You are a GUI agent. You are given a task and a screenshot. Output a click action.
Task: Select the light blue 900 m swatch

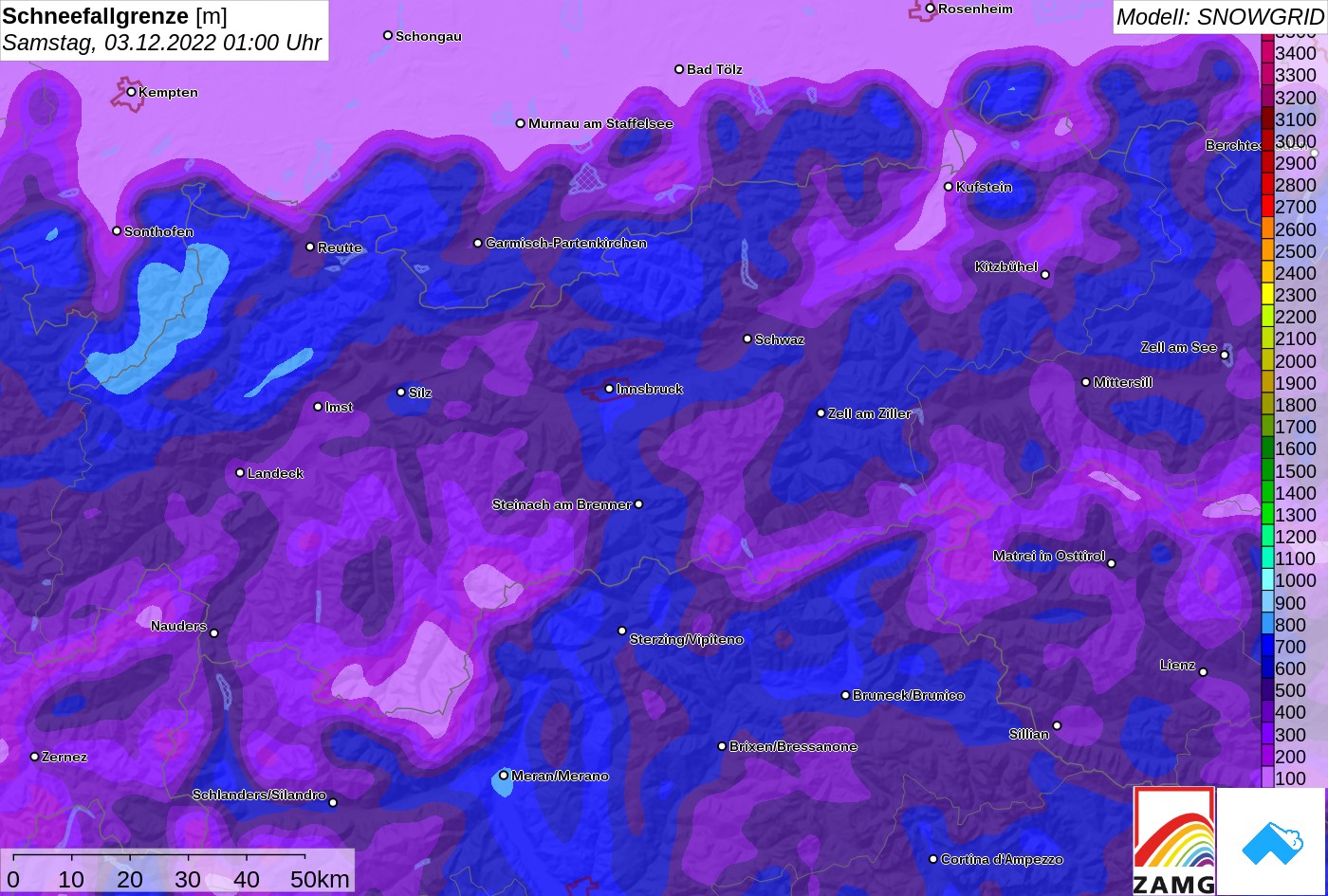tap(1267, 602)
